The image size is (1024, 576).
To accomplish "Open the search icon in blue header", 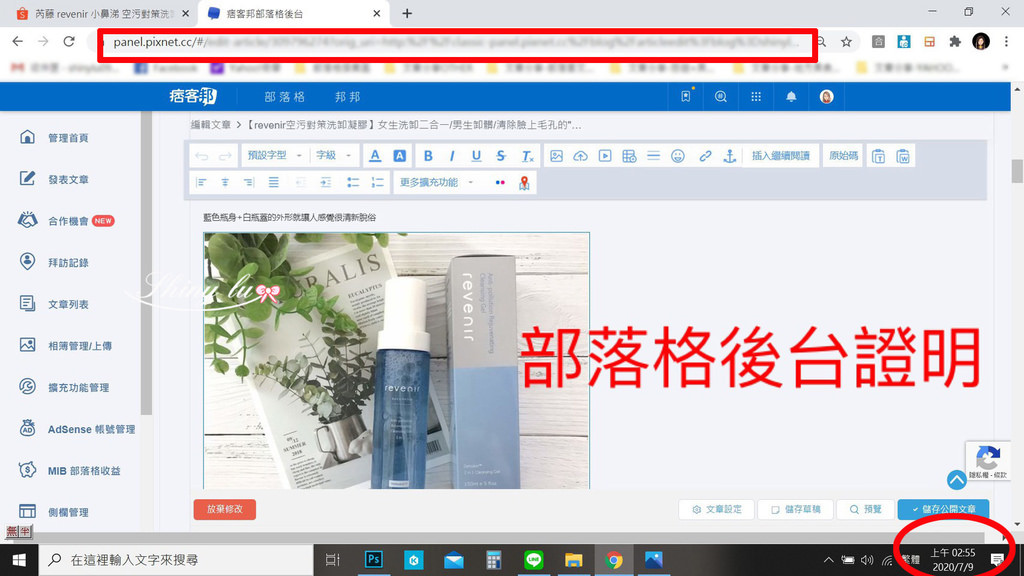I will coord(721,97).
